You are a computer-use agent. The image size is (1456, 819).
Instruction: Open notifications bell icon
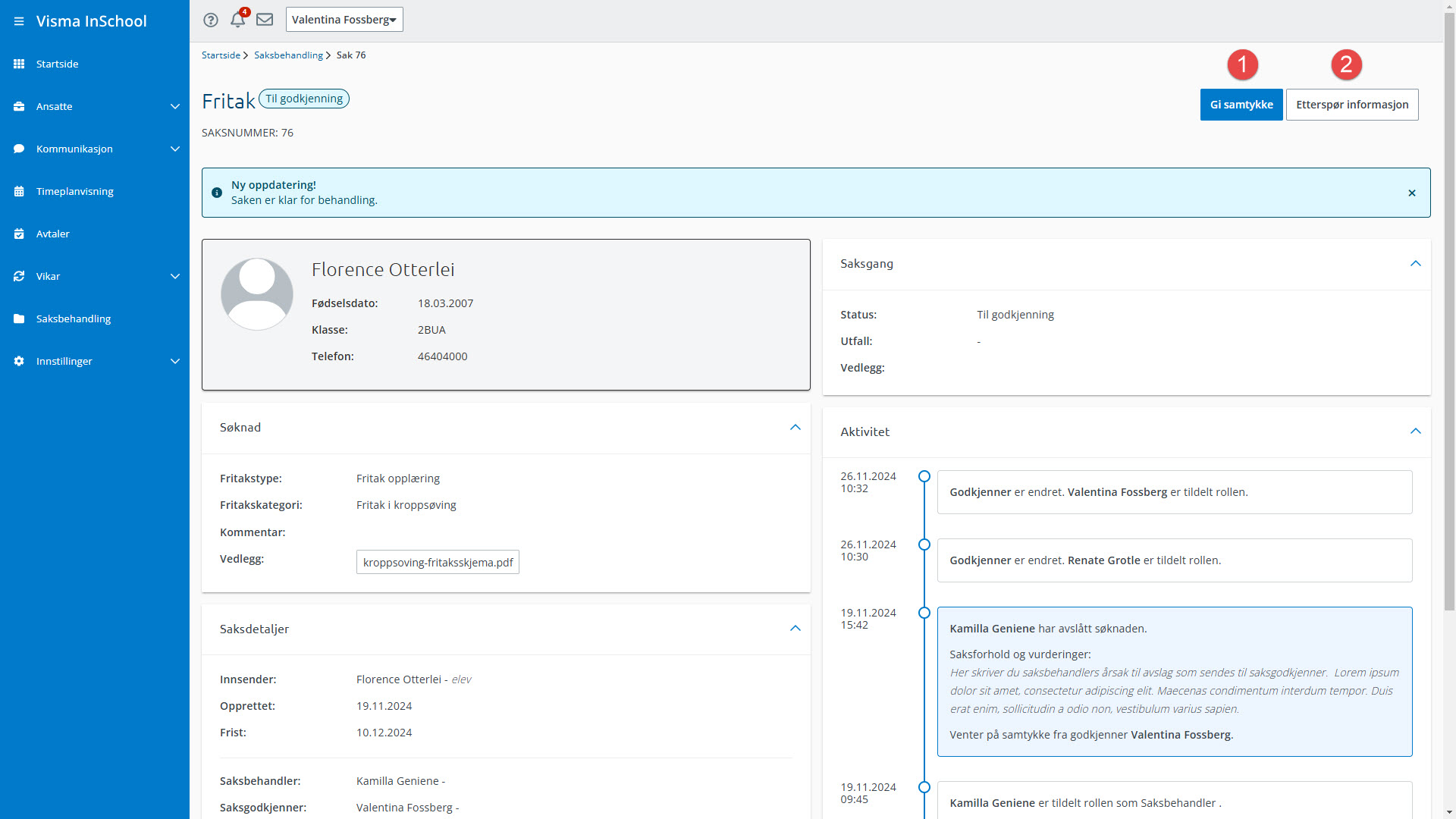(x=237, y=20)
